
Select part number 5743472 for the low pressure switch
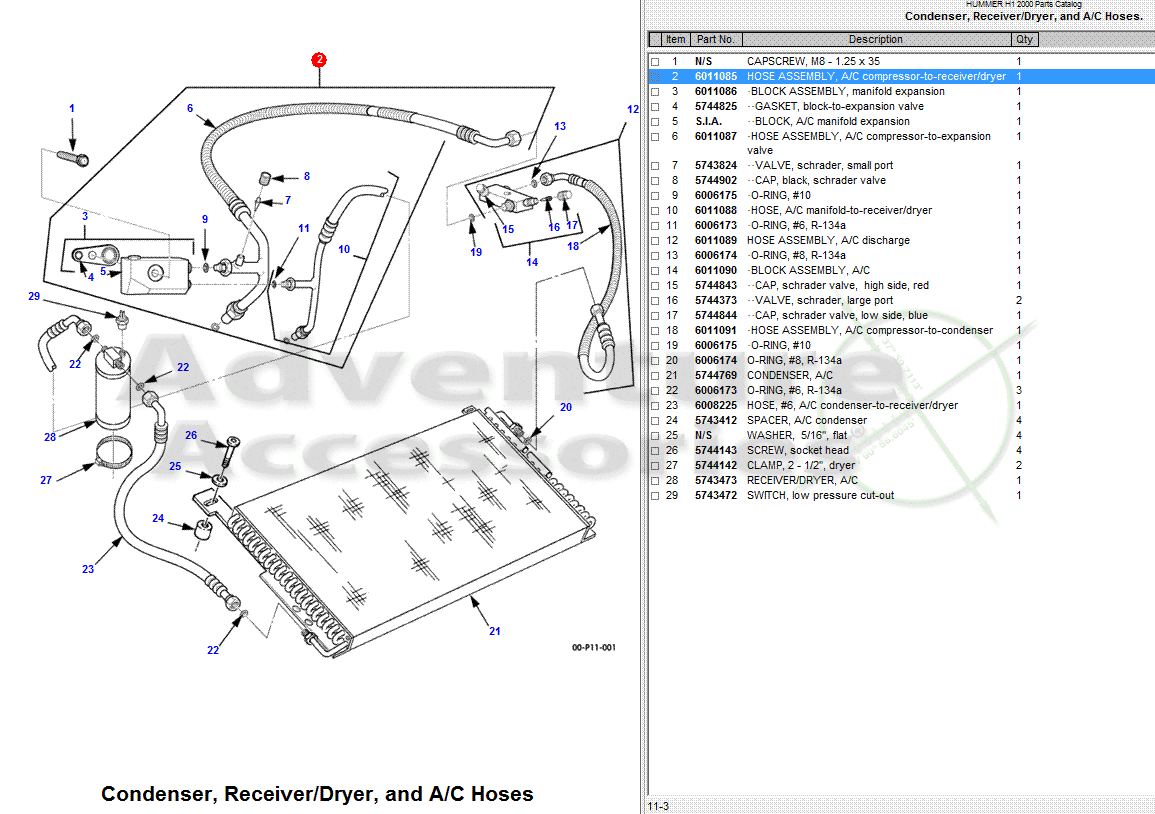coord(716,495)
